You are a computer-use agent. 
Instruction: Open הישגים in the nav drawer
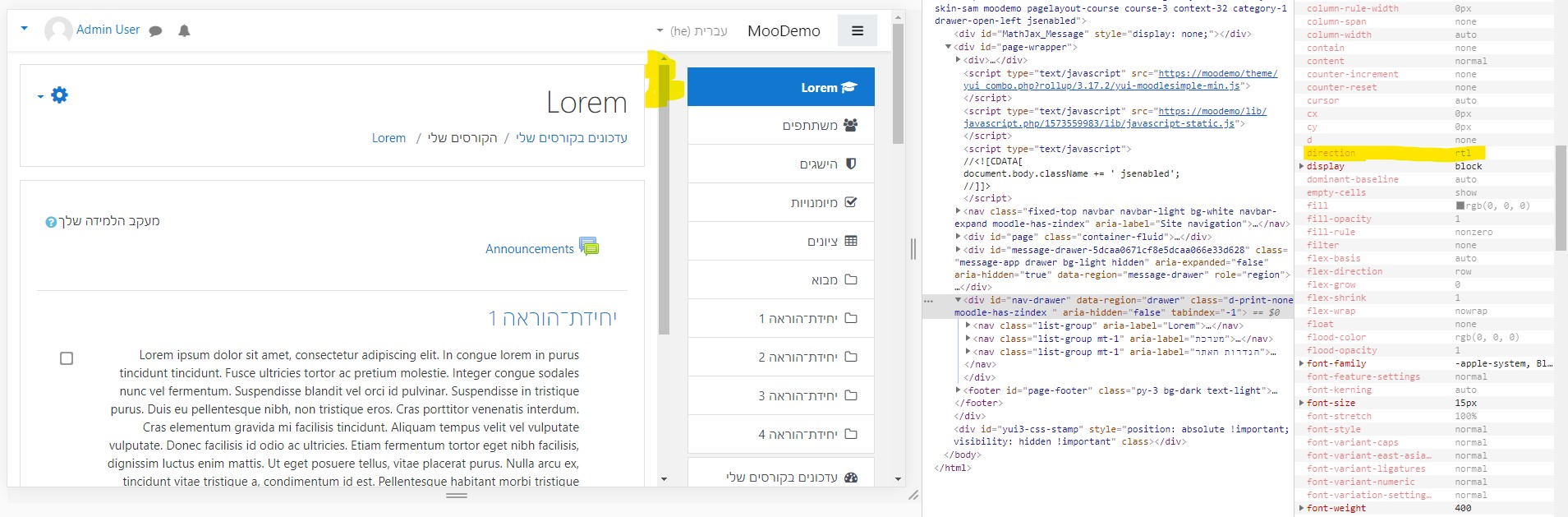(781, 164)
